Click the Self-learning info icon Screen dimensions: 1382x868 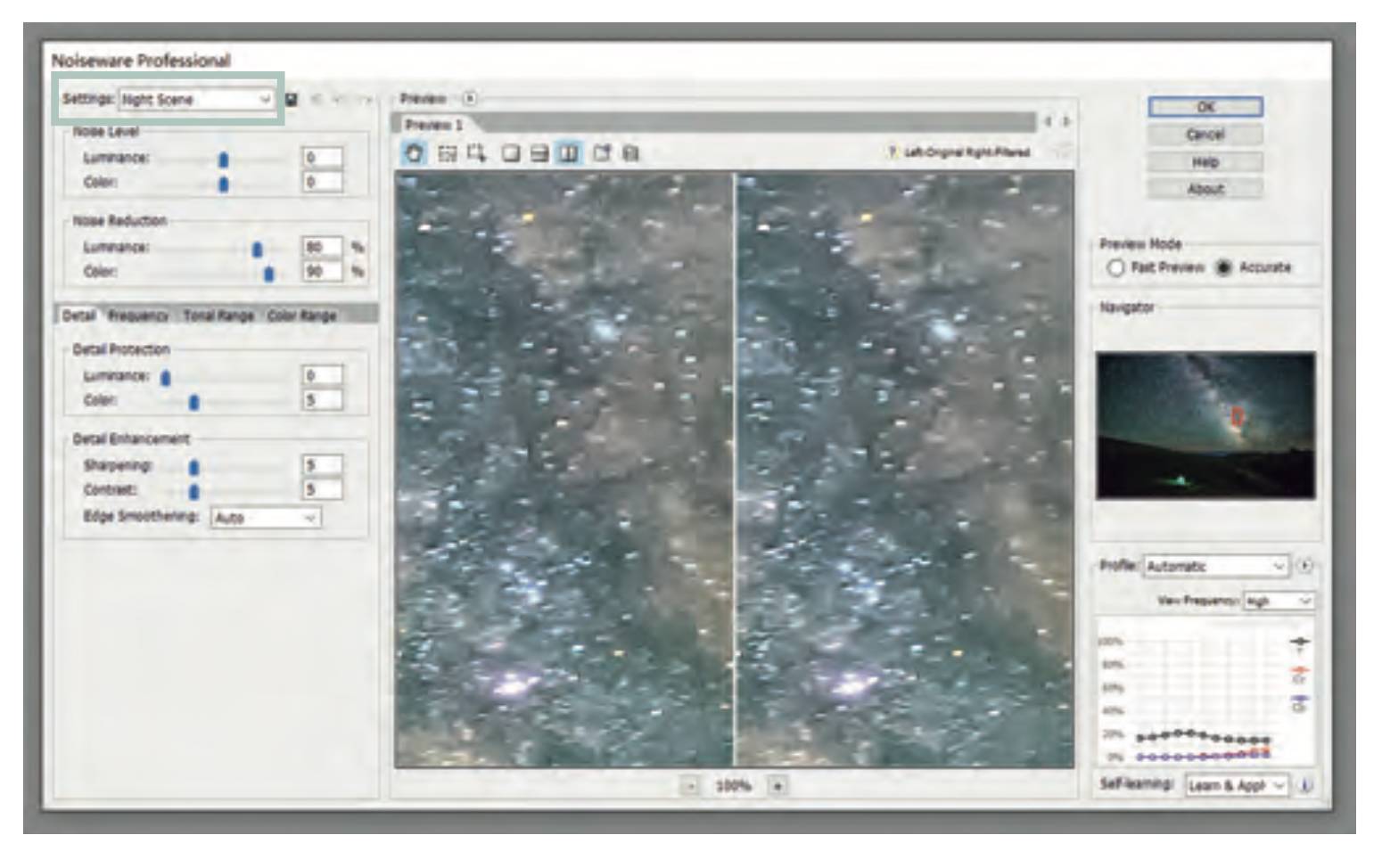pyautogui.click(x=1306, y=785)
